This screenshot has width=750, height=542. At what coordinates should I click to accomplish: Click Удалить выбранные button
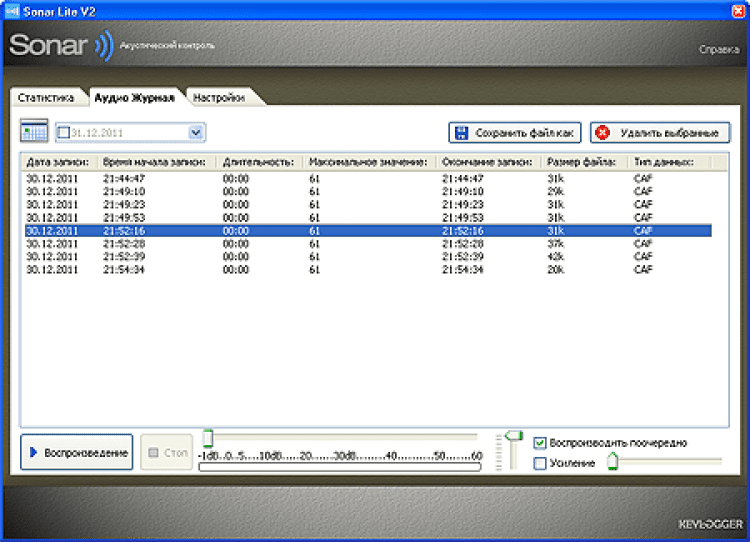660,133
